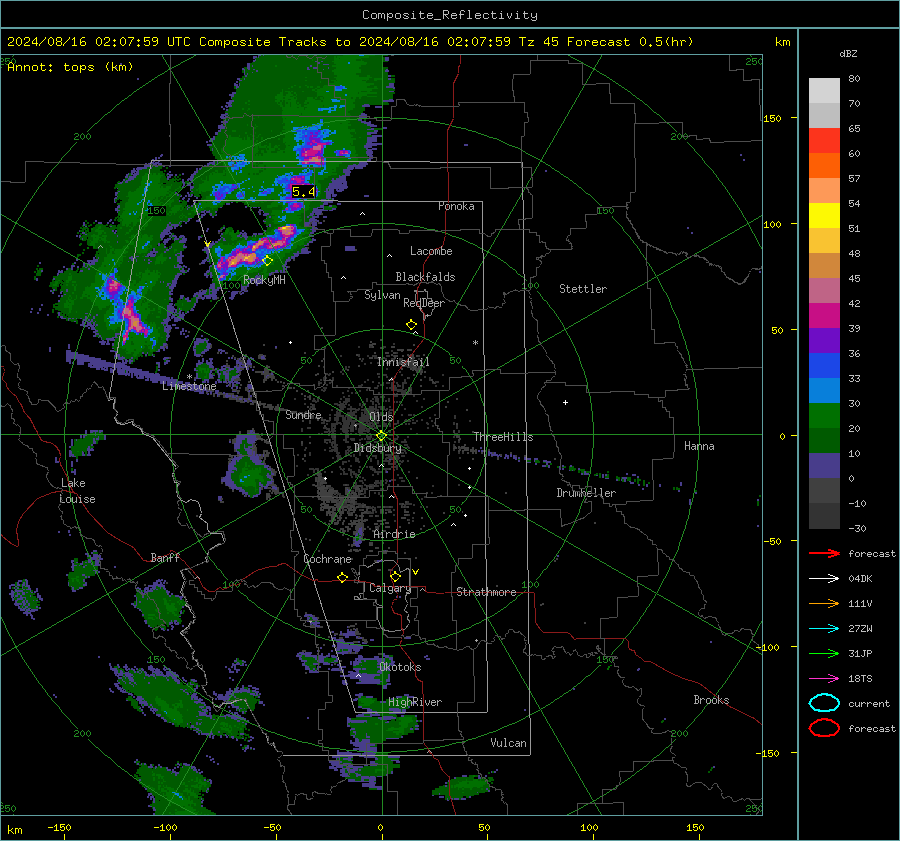Click the Ponoka city label
The width and height of the screenshot is (900, 841).
(456, 206)
